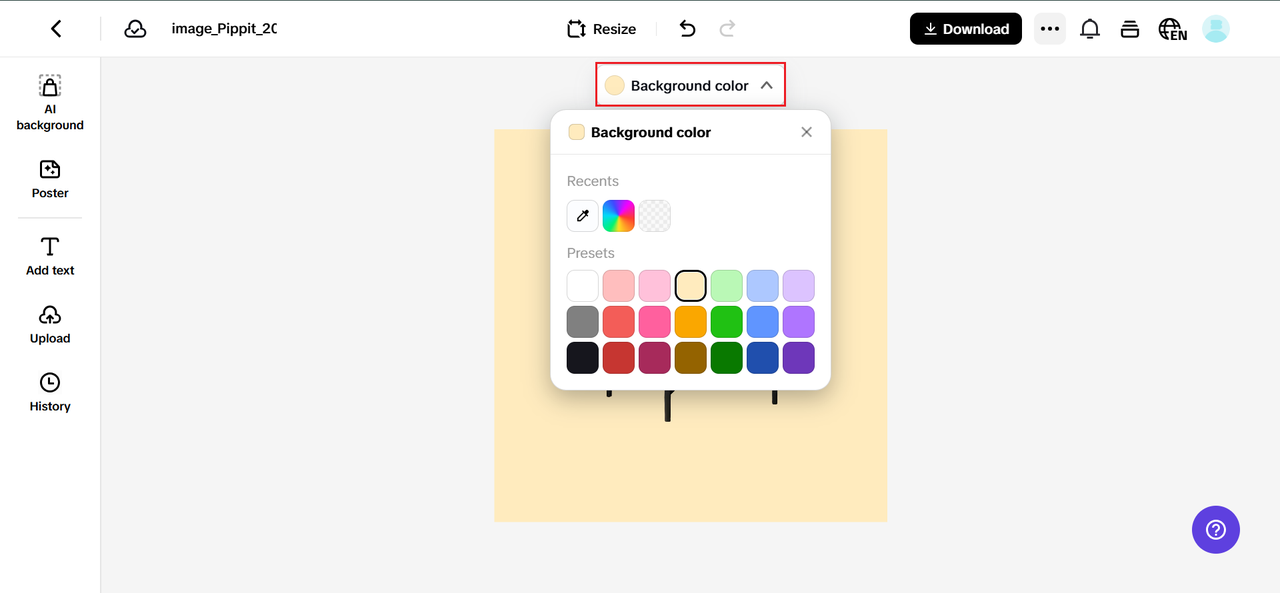Open the rainbow custom color picker

[619, 216]
